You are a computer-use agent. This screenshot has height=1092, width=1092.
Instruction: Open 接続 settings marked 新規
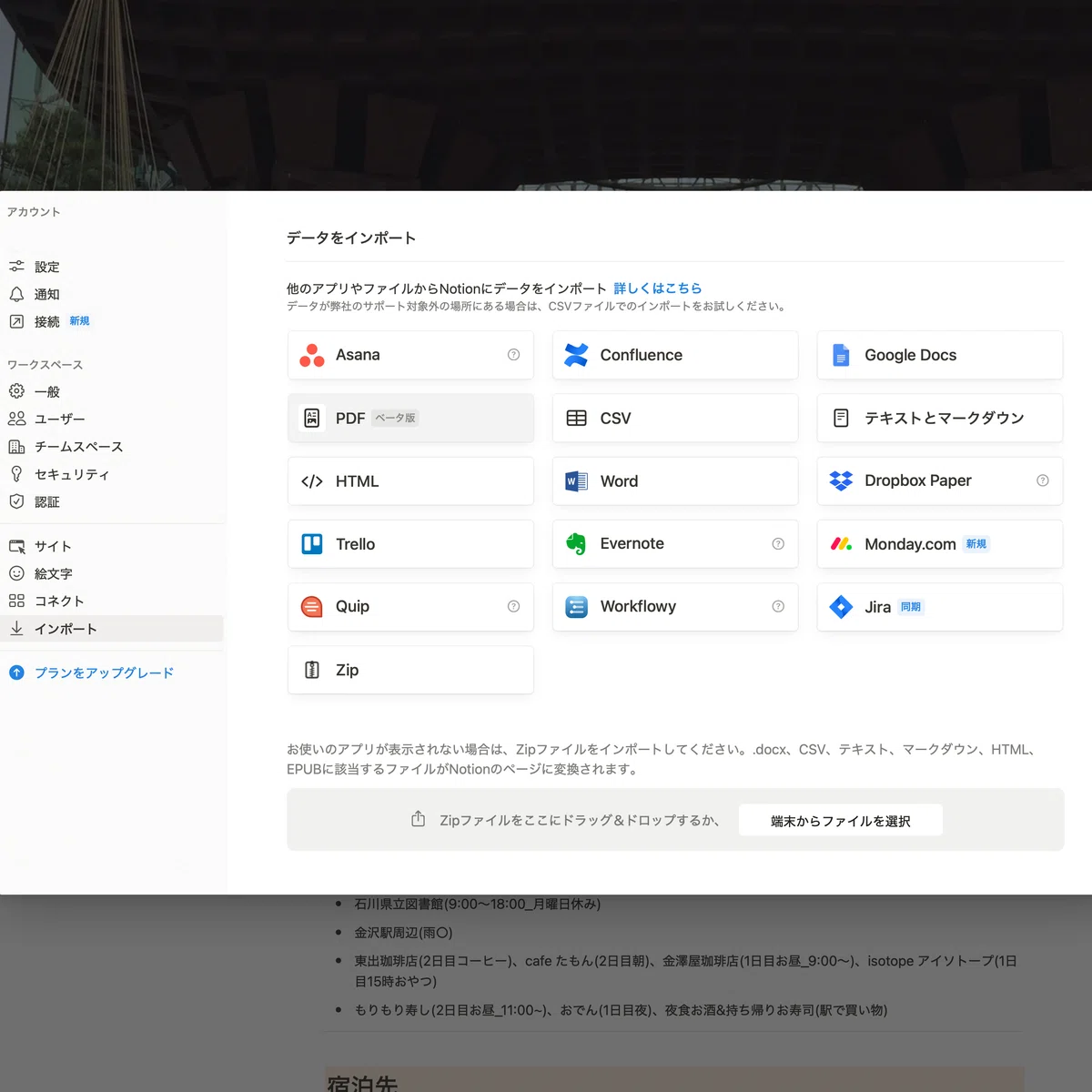click(x=111, y=321)
